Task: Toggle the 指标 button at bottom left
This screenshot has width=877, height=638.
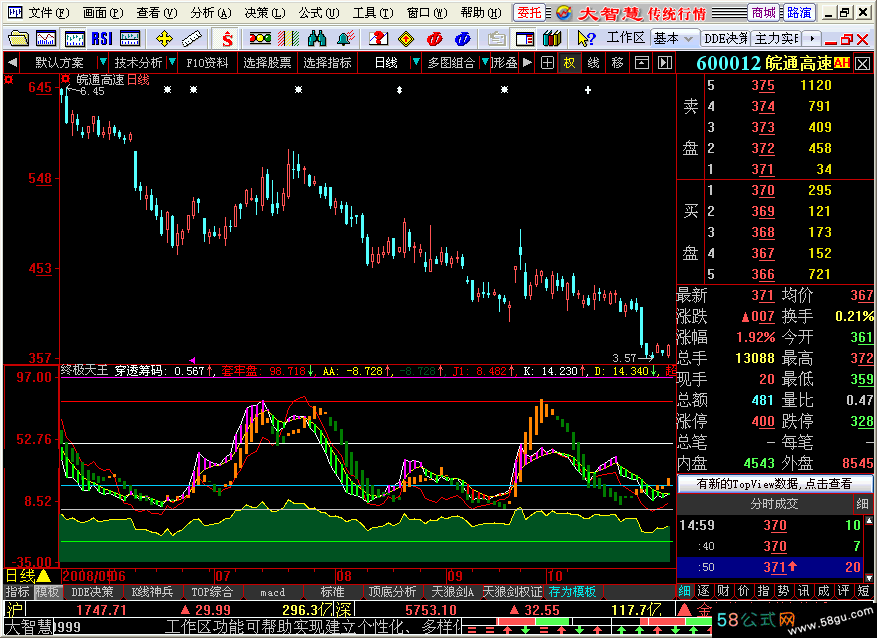Action: click(17, 592)
